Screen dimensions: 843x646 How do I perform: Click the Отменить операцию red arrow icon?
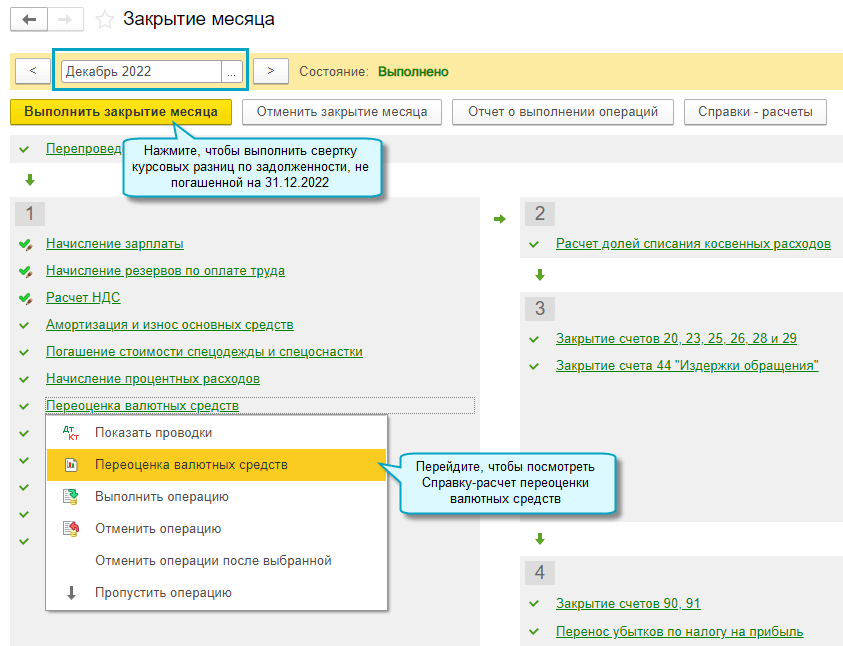point(71,529)
